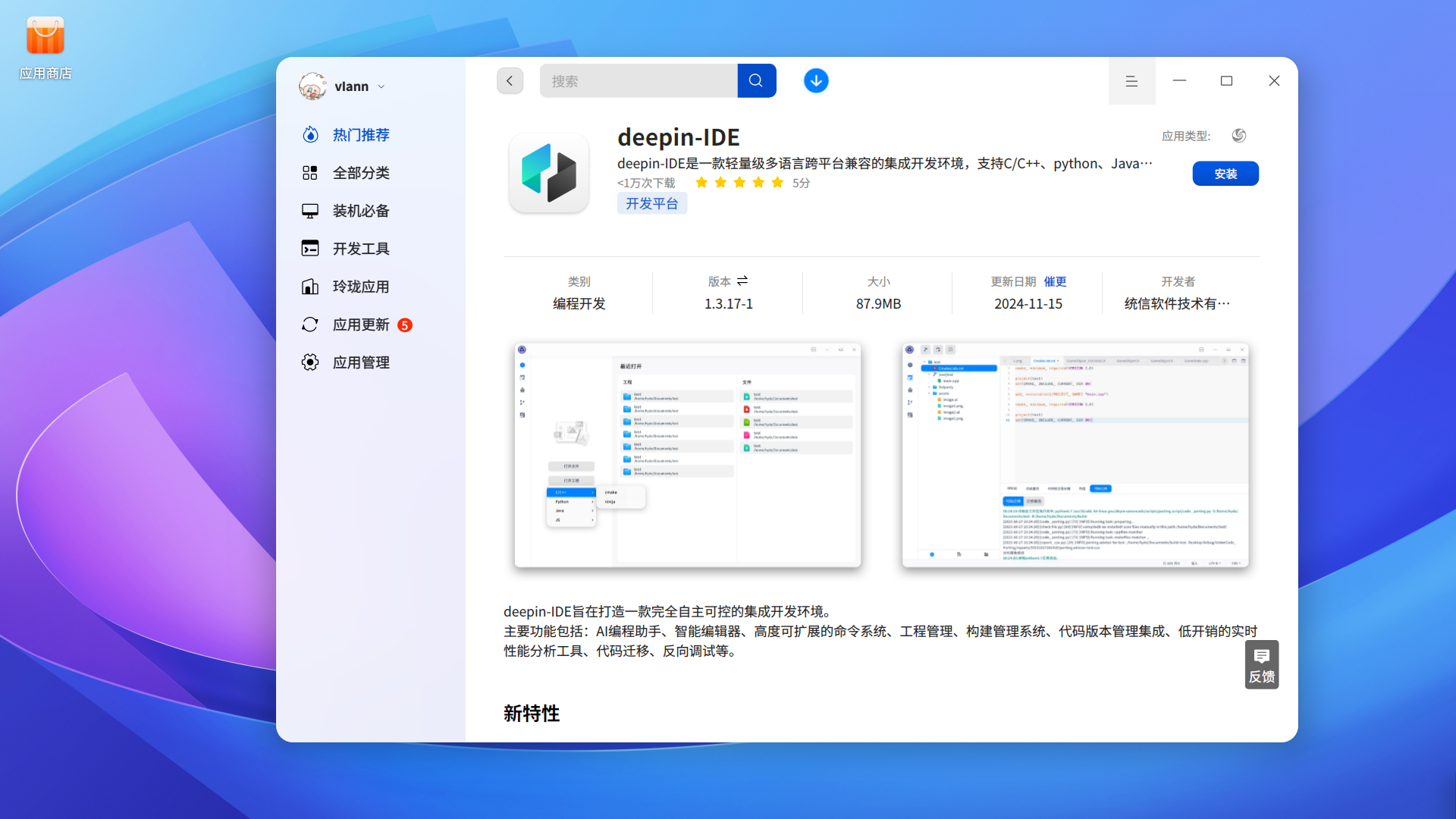Screen dimensions: 1456x819
Task: Open 反馈 feedback panel
Action: click(x=1262, y=665)
